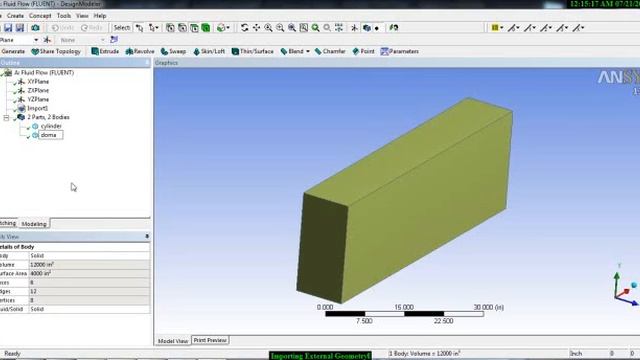640x360 pixels.
Task: Activate the Pan view tool
Action: coord(256,28)
